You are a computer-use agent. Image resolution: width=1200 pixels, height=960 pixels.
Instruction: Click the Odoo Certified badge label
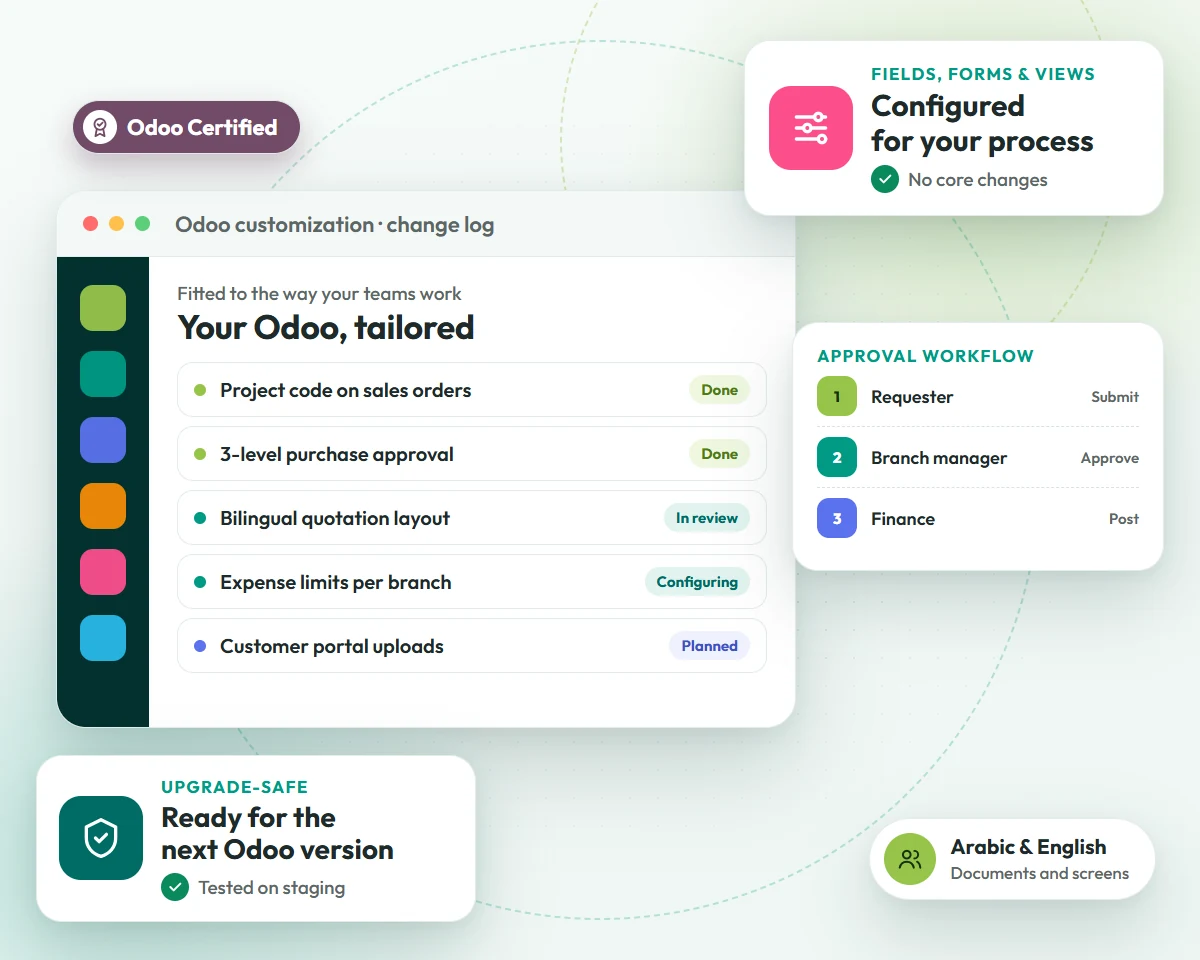click(202, 128)
